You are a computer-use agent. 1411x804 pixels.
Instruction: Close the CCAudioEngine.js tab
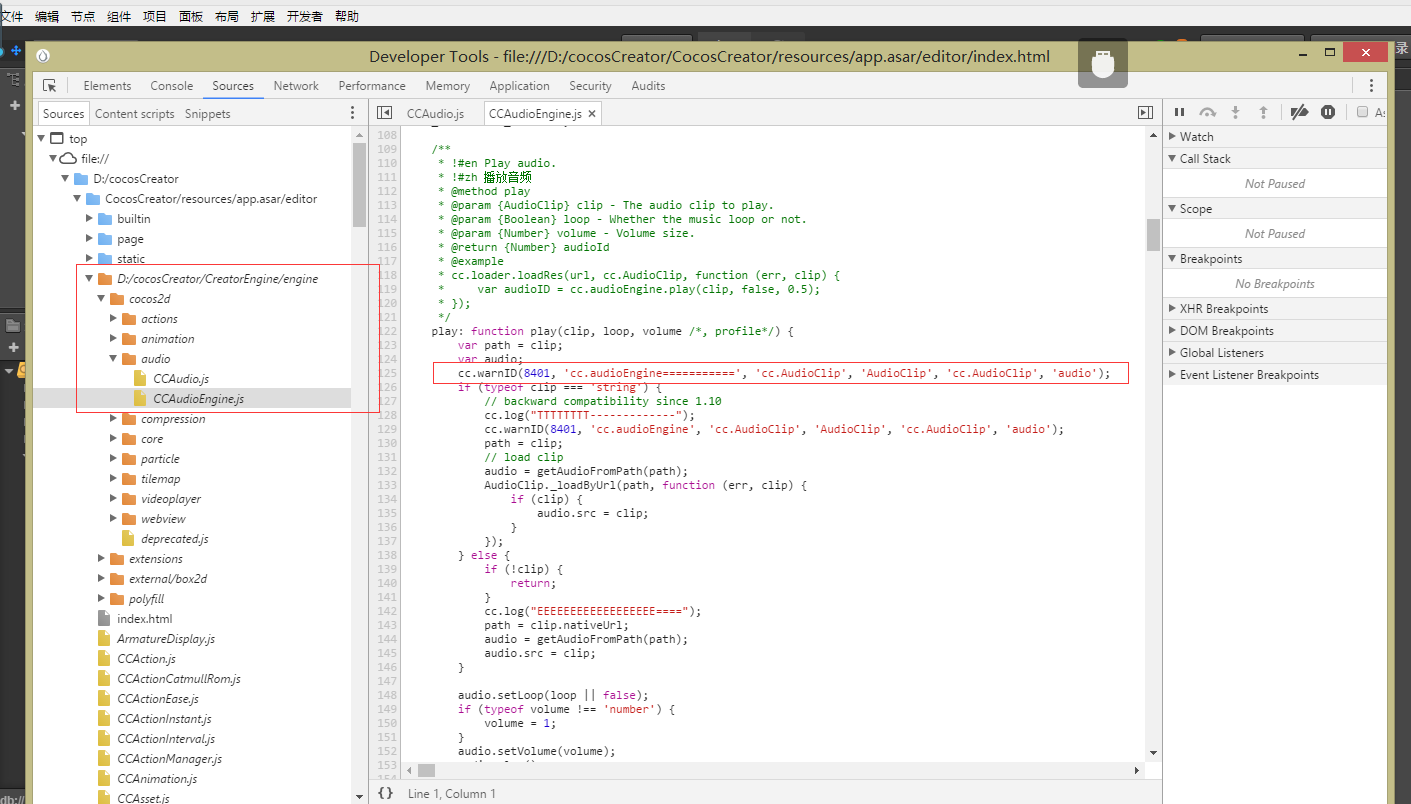click(592, 114)
